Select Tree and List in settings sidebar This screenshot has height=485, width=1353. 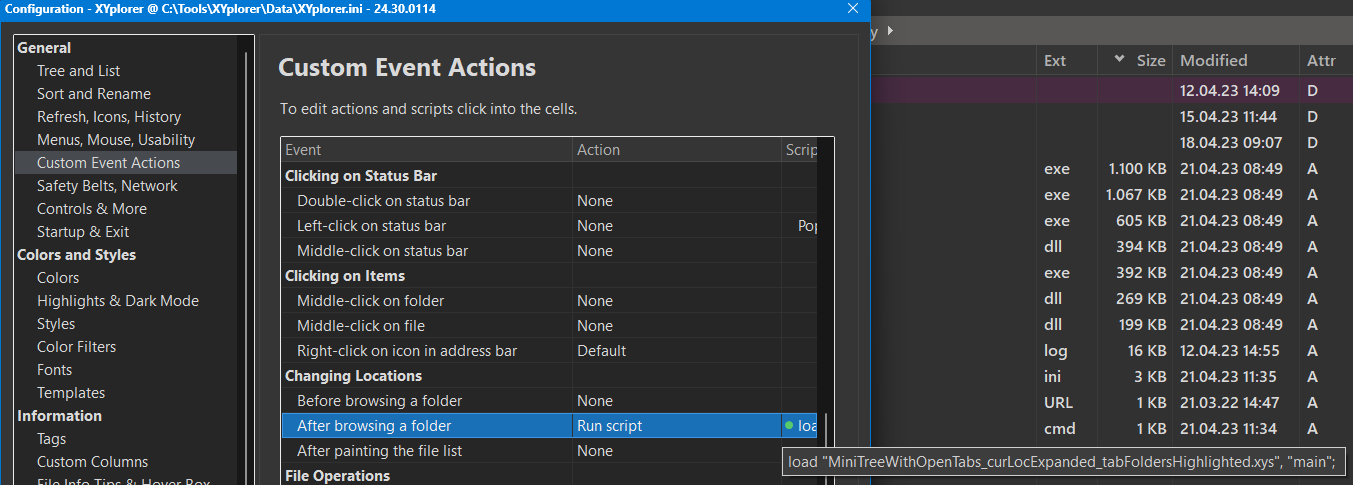coord(78,71)
